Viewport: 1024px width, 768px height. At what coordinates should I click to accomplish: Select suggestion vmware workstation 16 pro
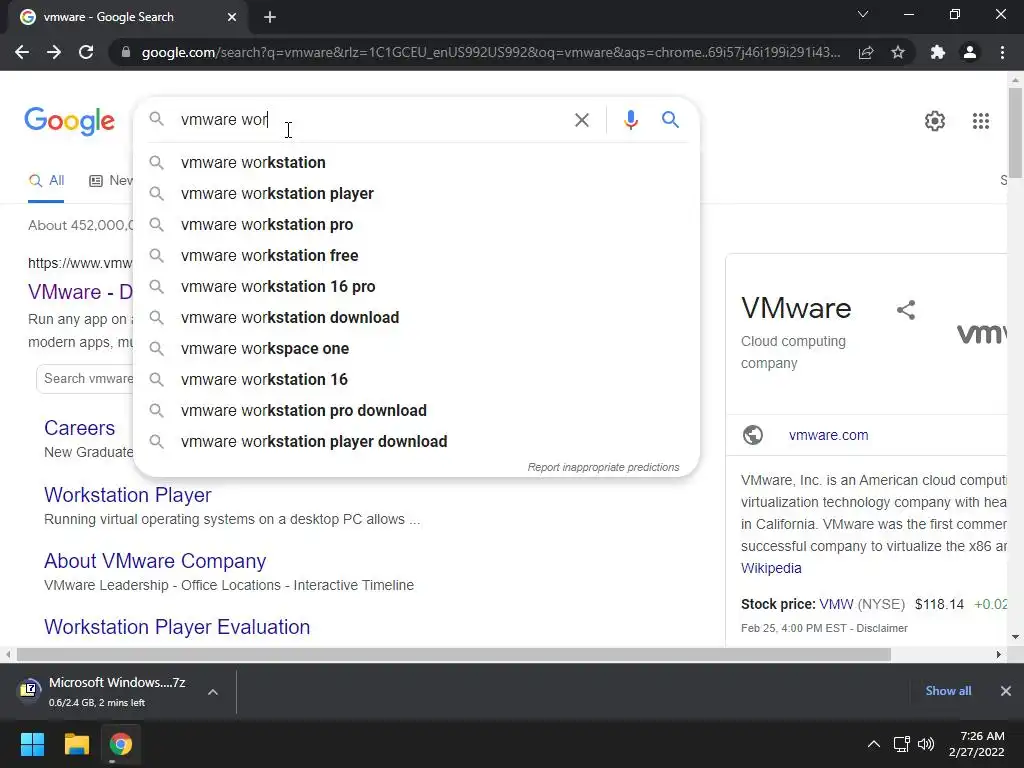(416, 287)
